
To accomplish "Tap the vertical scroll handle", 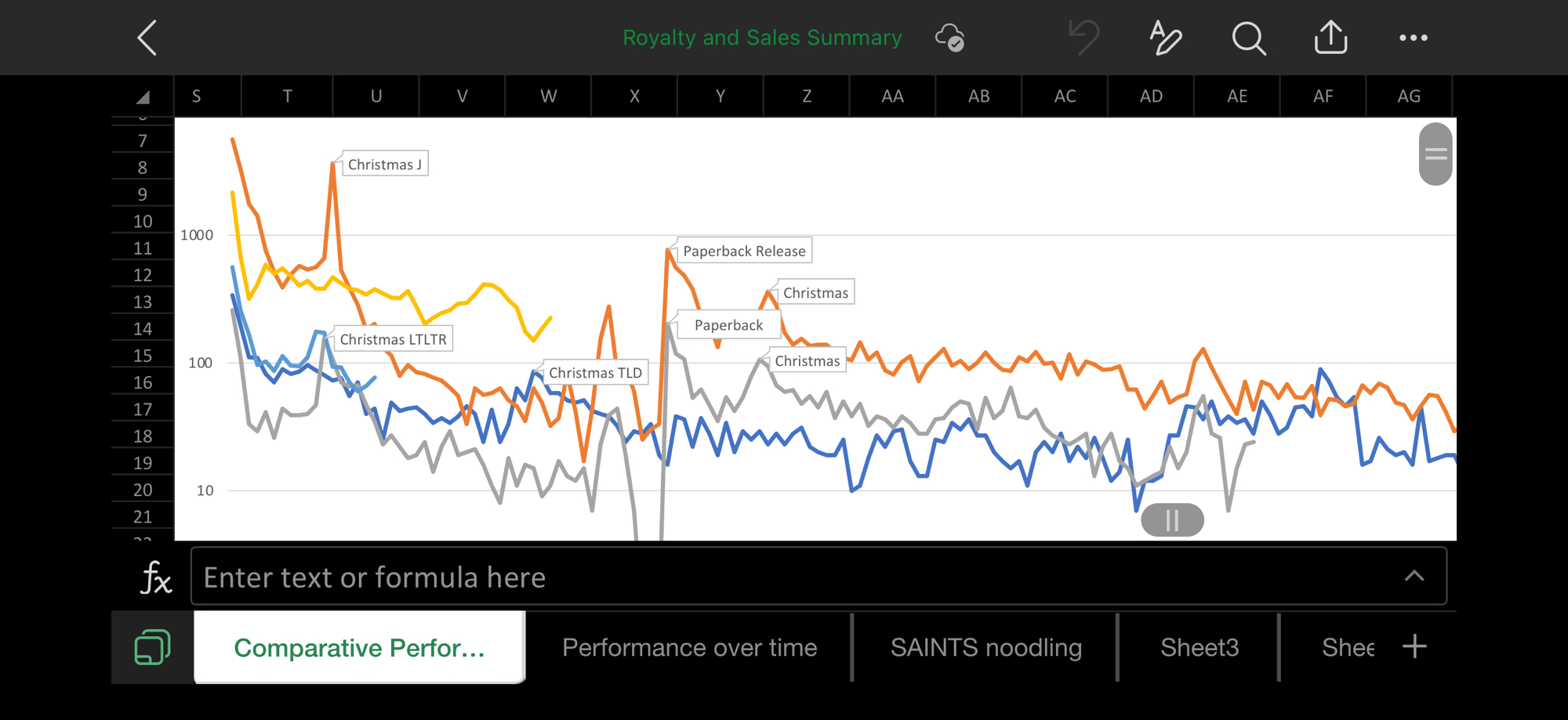I will [x=1436, y=154].
